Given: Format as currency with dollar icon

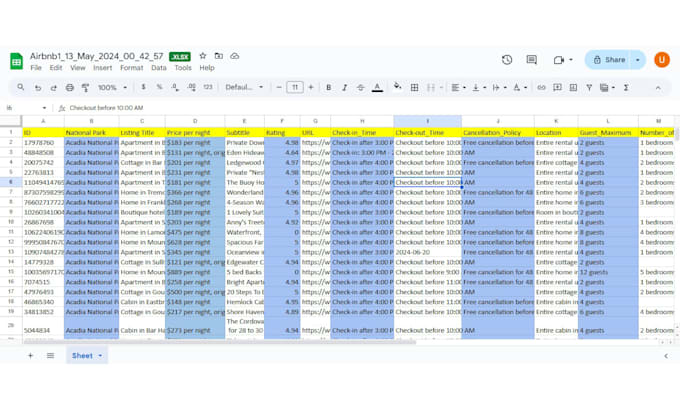Looking at the screenshot, I should pyautogui.click(x=143, y=87).
